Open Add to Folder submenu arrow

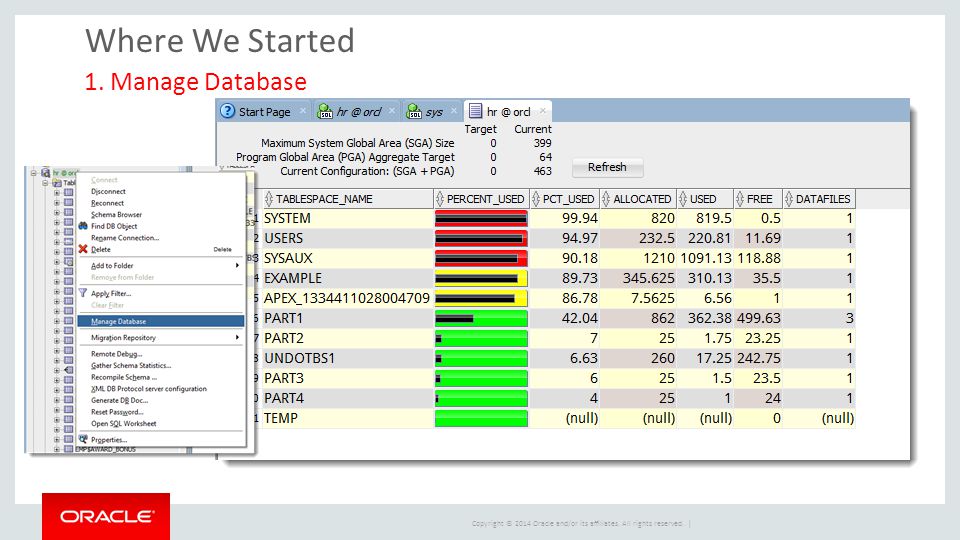coord(237,265)
